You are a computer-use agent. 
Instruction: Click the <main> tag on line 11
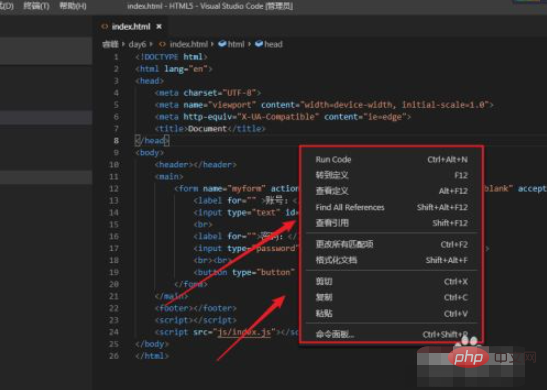click(x=169, y=177)
